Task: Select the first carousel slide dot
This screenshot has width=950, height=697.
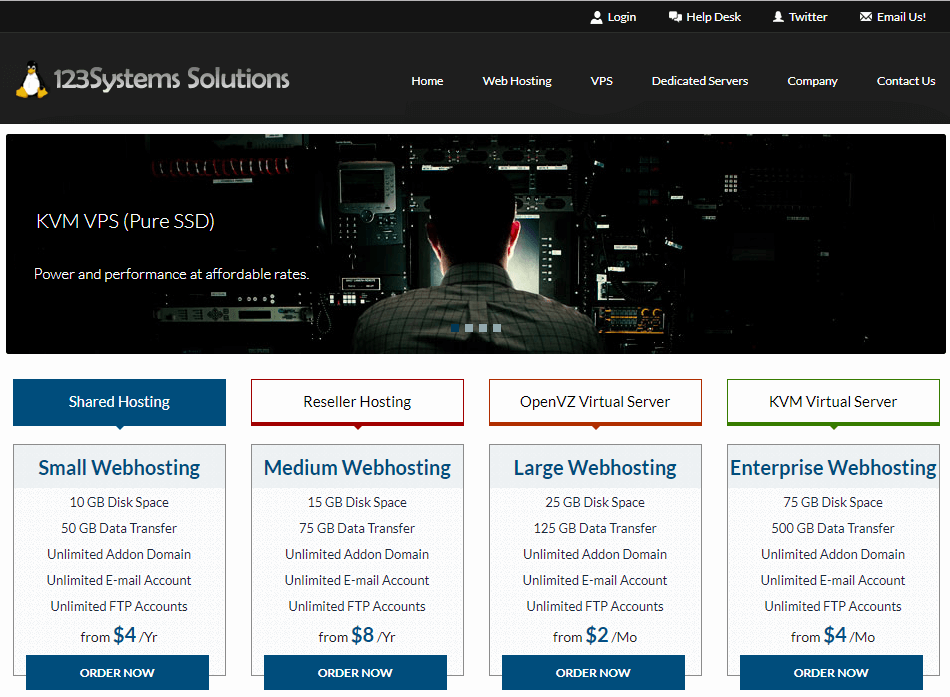Action: coord(455,327)
